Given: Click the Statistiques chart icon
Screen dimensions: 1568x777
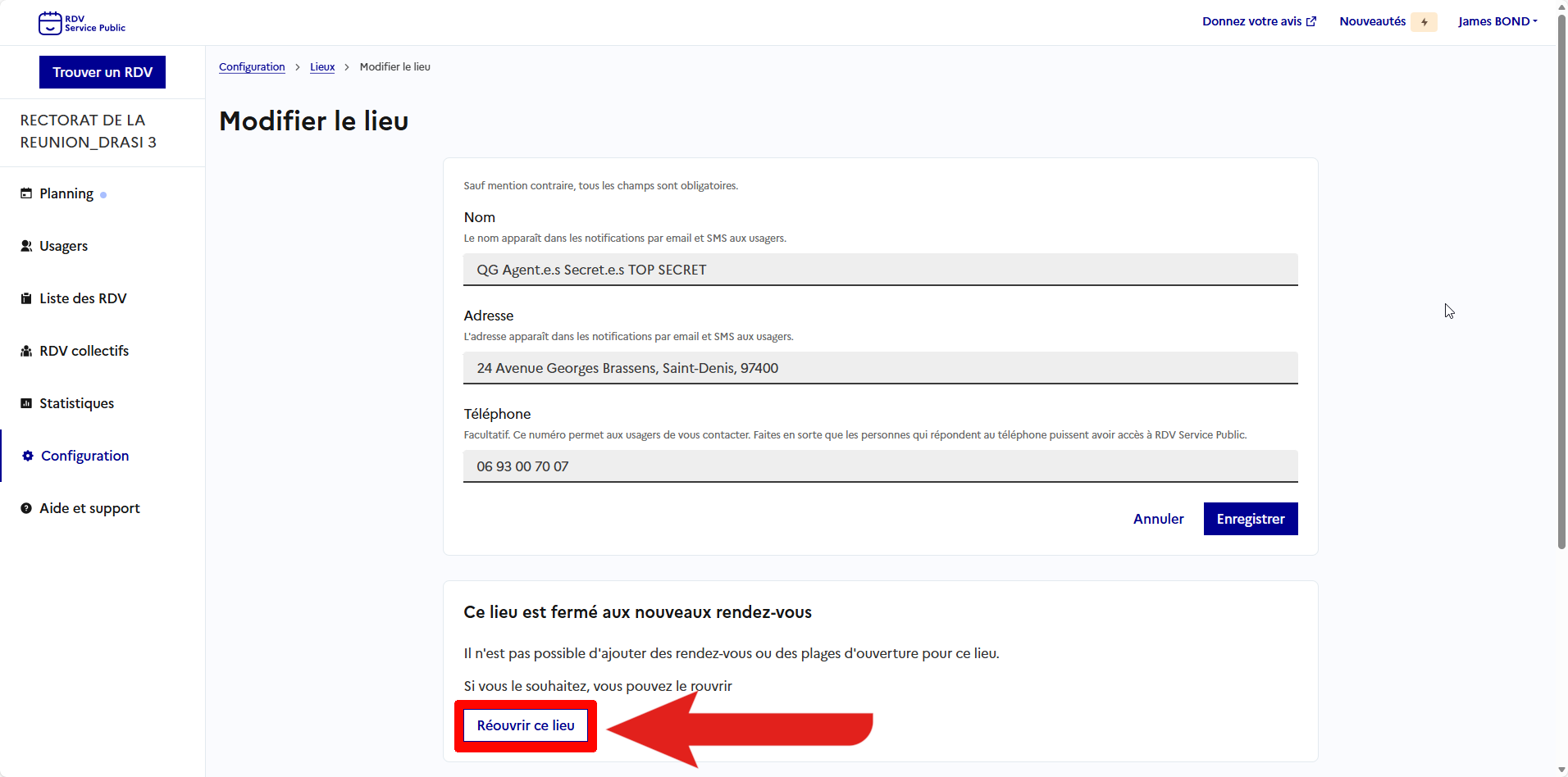Looking at the screenshot, I should pos(26,403).
